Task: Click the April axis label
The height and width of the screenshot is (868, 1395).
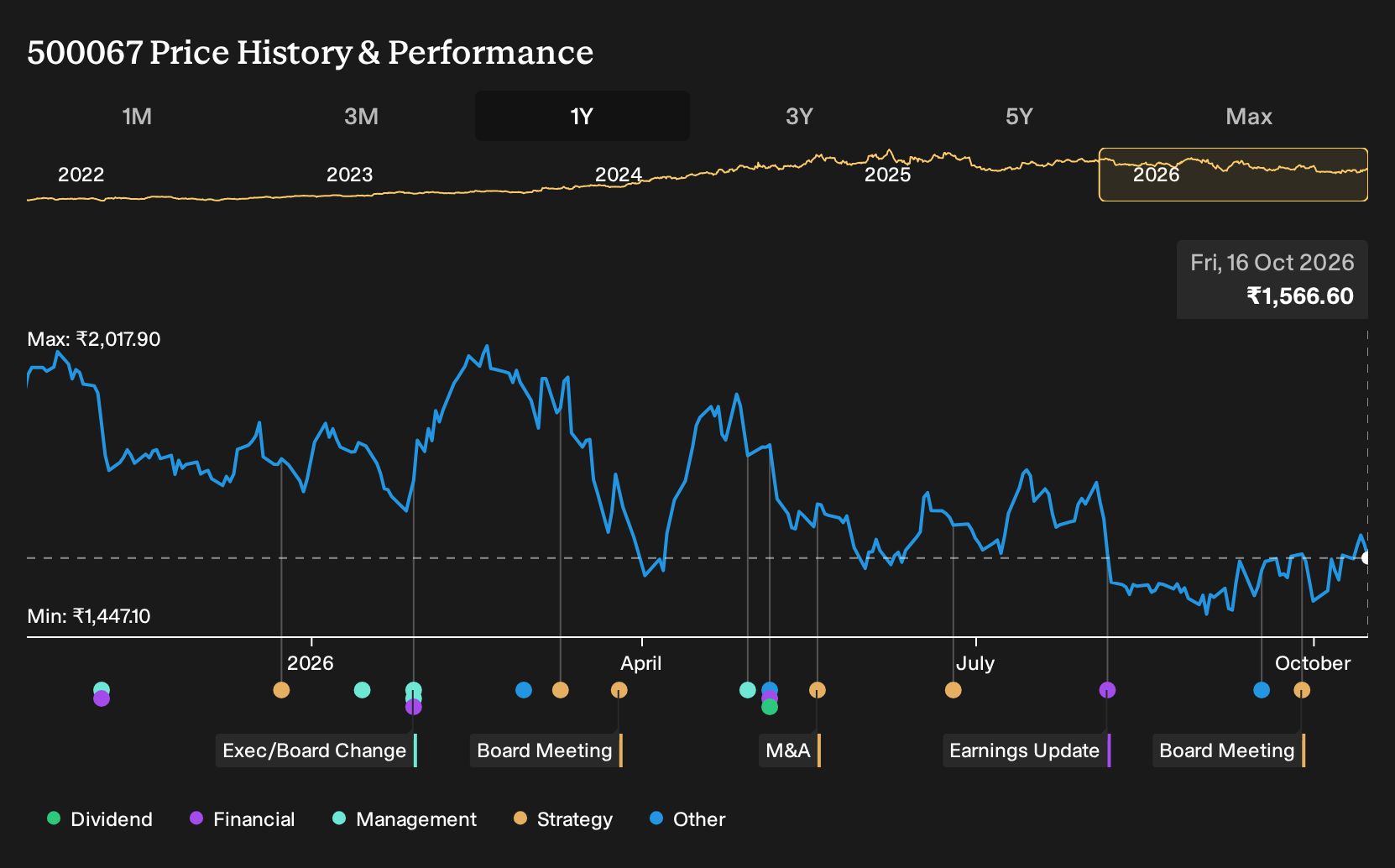Action: tap(641, 663)
